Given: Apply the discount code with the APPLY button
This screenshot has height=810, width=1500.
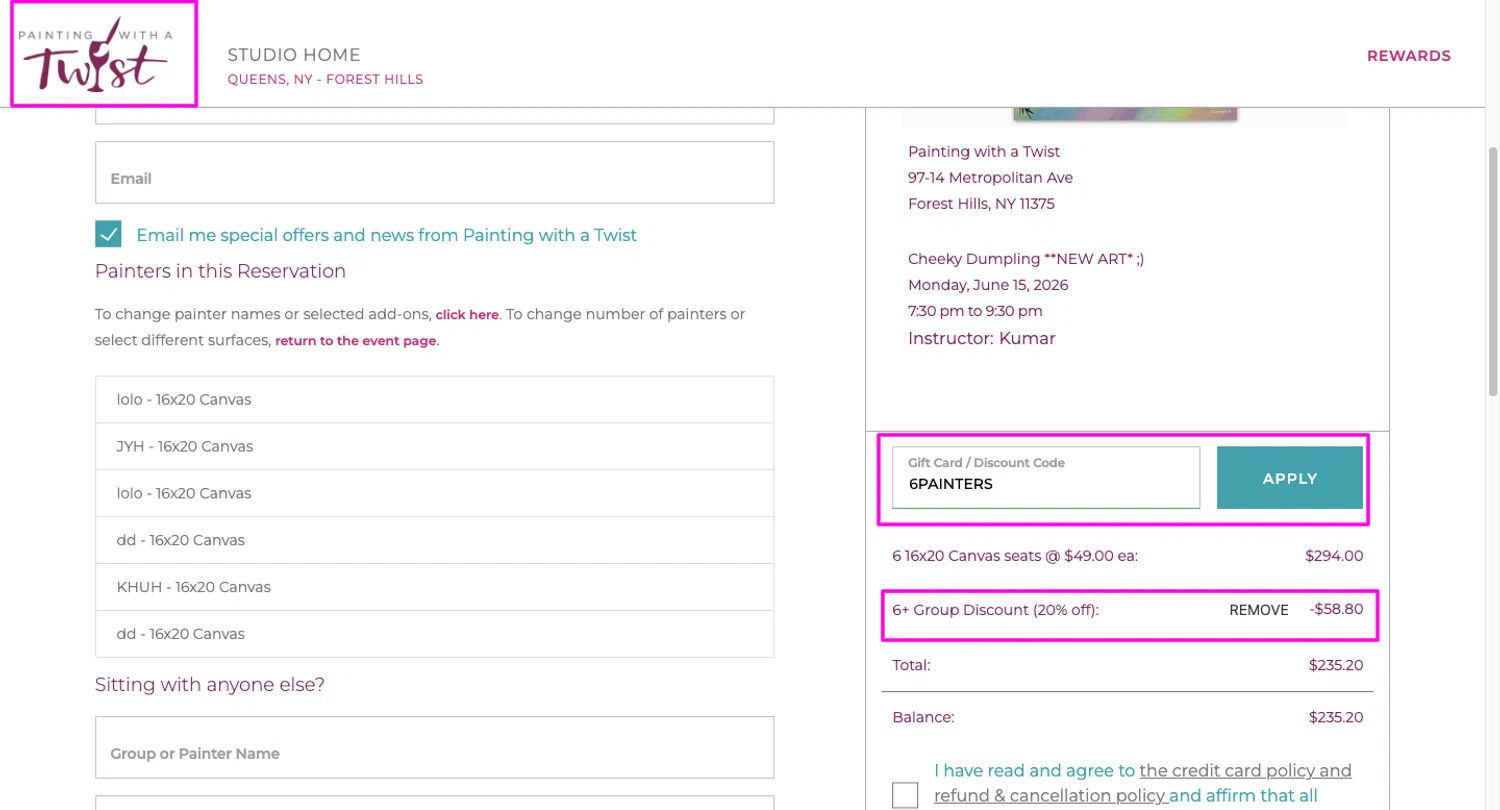Looking at the screenshot, I should click(1290, 478).
